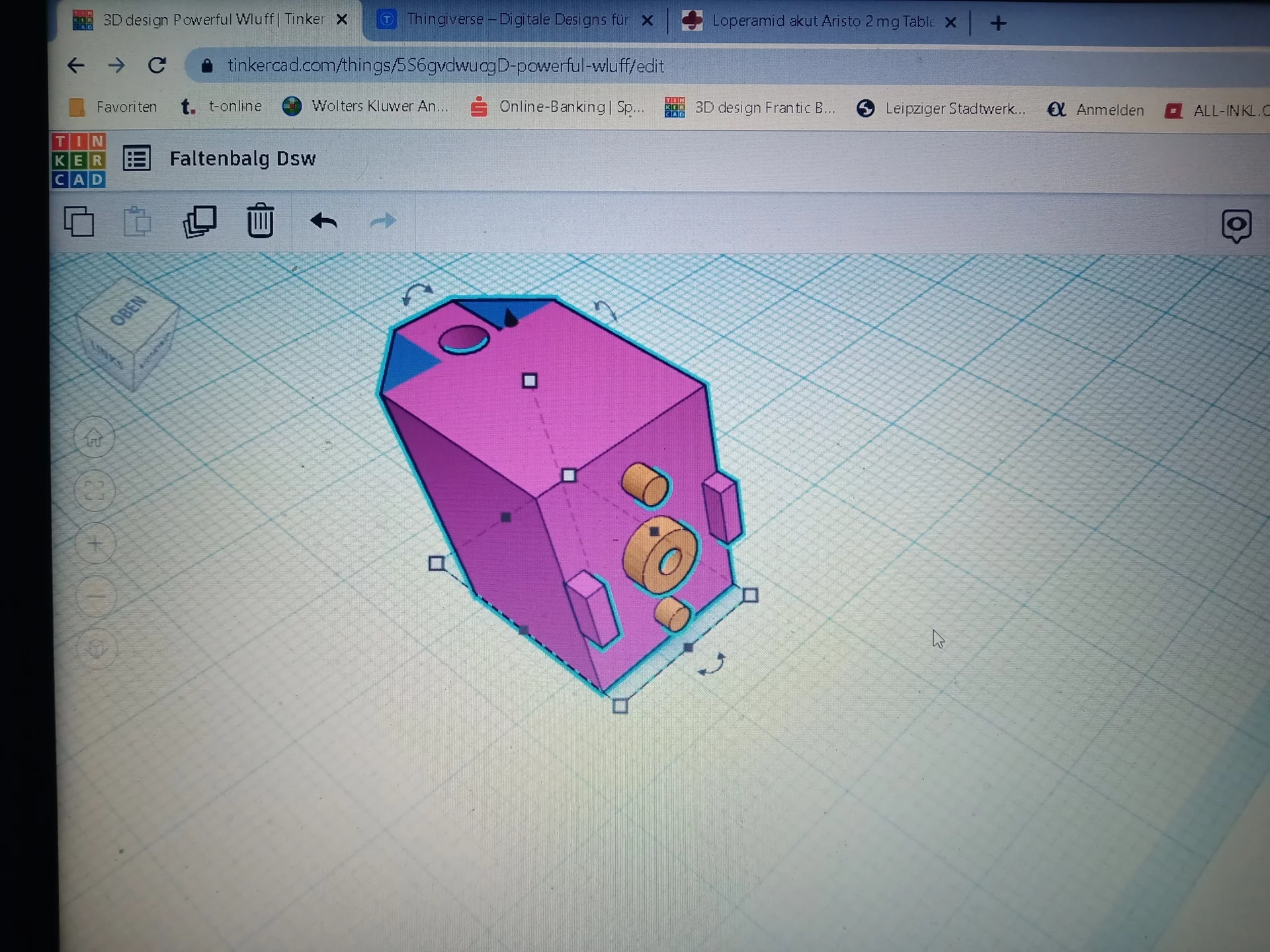Delete the selected object with the trash icon
Image resolution: width=1270 pixels, height=952 pixels.
pos(260,221)
